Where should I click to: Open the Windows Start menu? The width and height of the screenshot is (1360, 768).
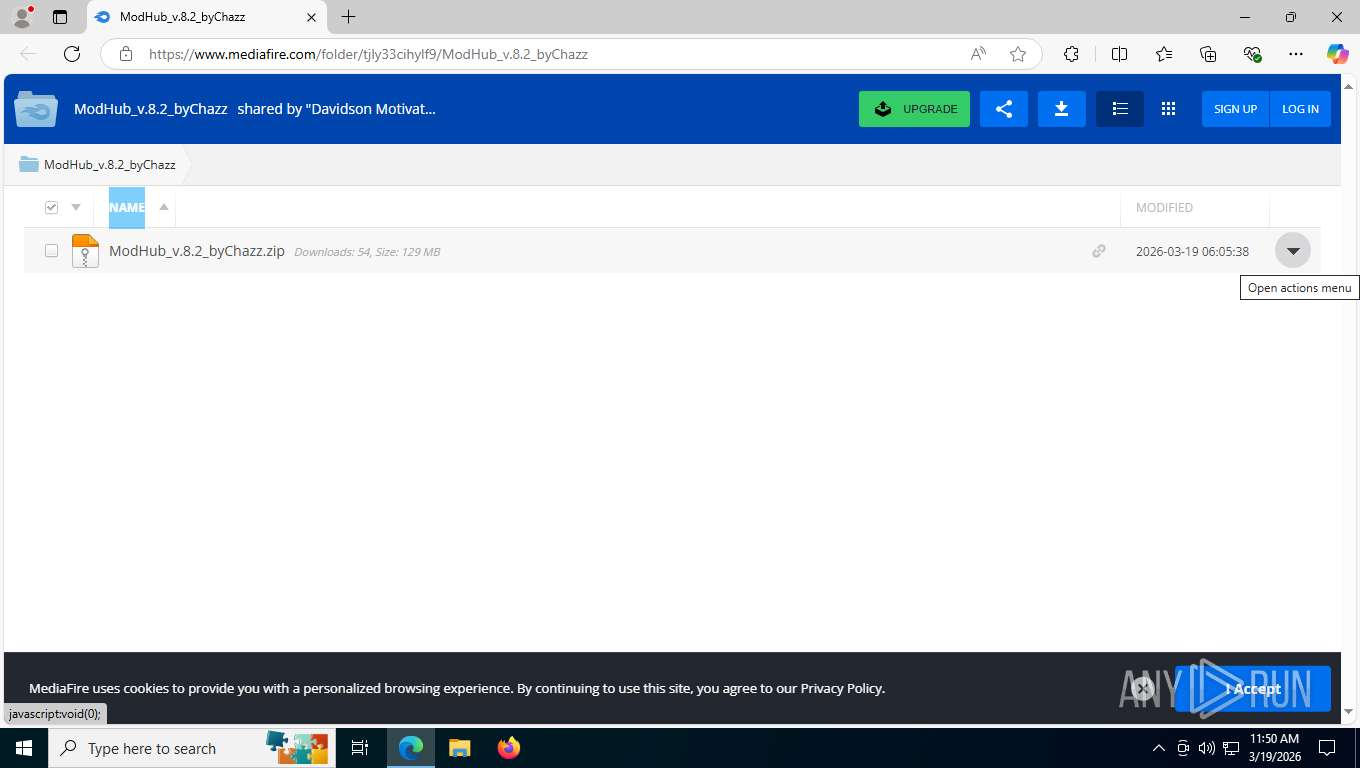coord(23,748)
